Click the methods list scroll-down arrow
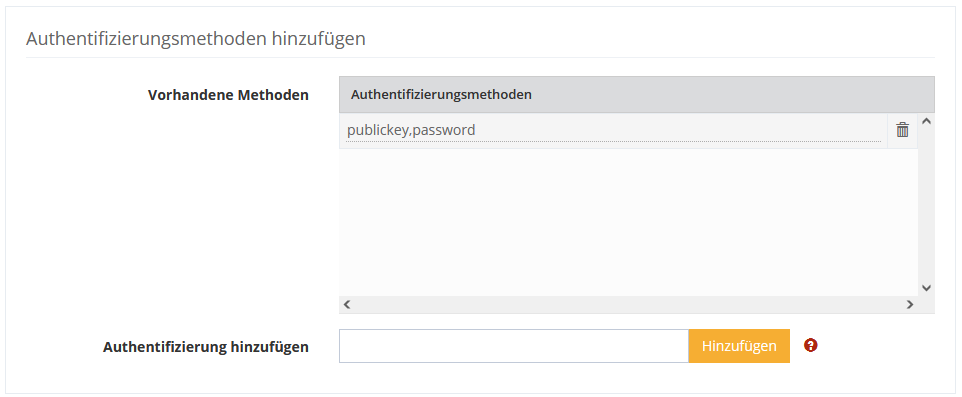Image resolution: width=962 pixels, height=397 pixels. click(926, 288)
